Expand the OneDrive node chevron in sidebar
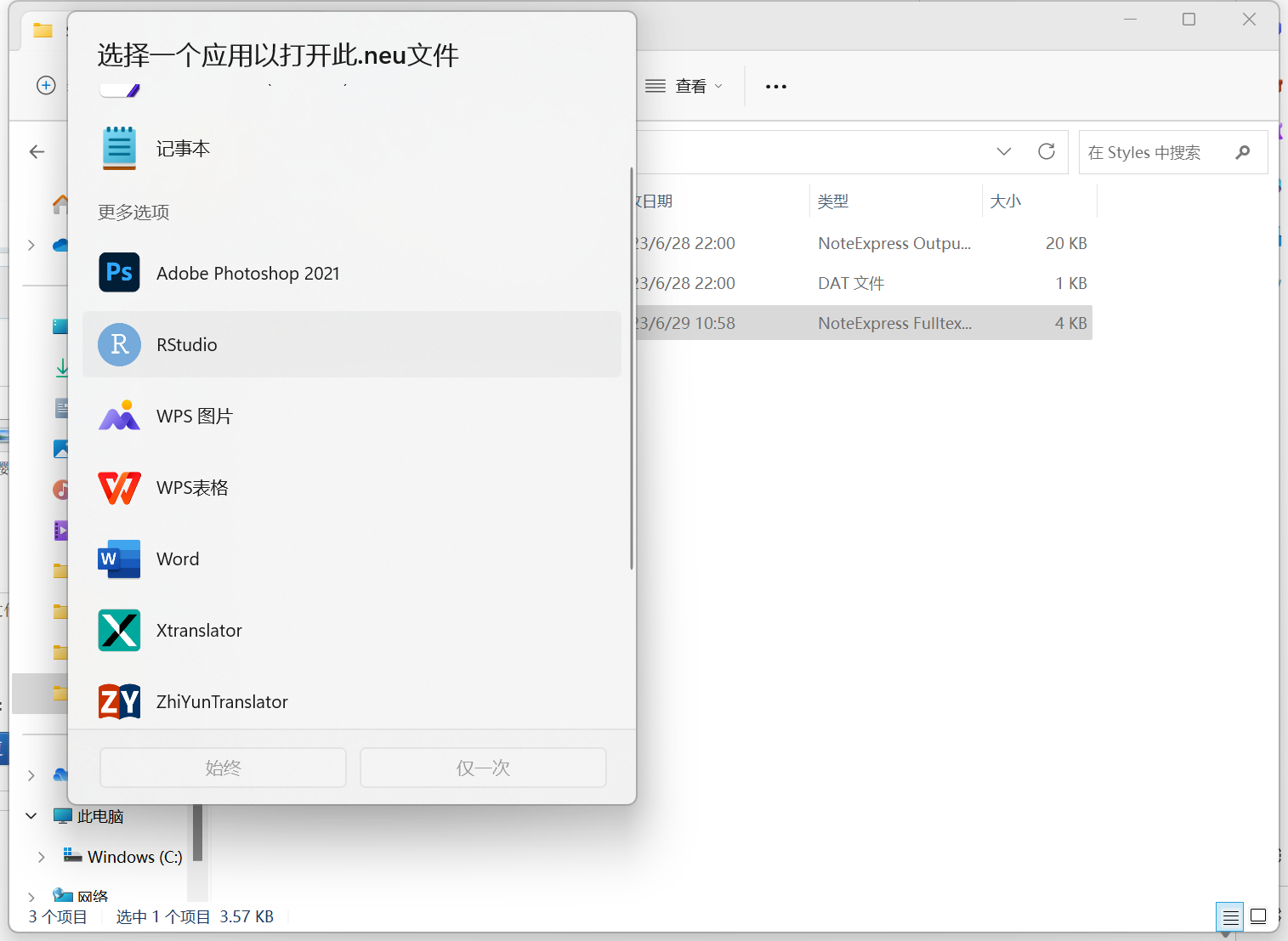The height and width of the screenshot is (941, 1288). [31, 245]
